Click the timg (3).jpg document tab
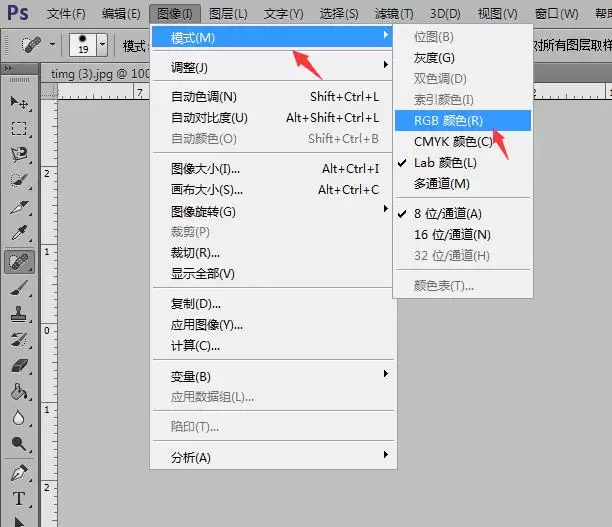This screenshot has width=612, height=527. (100, 73)
